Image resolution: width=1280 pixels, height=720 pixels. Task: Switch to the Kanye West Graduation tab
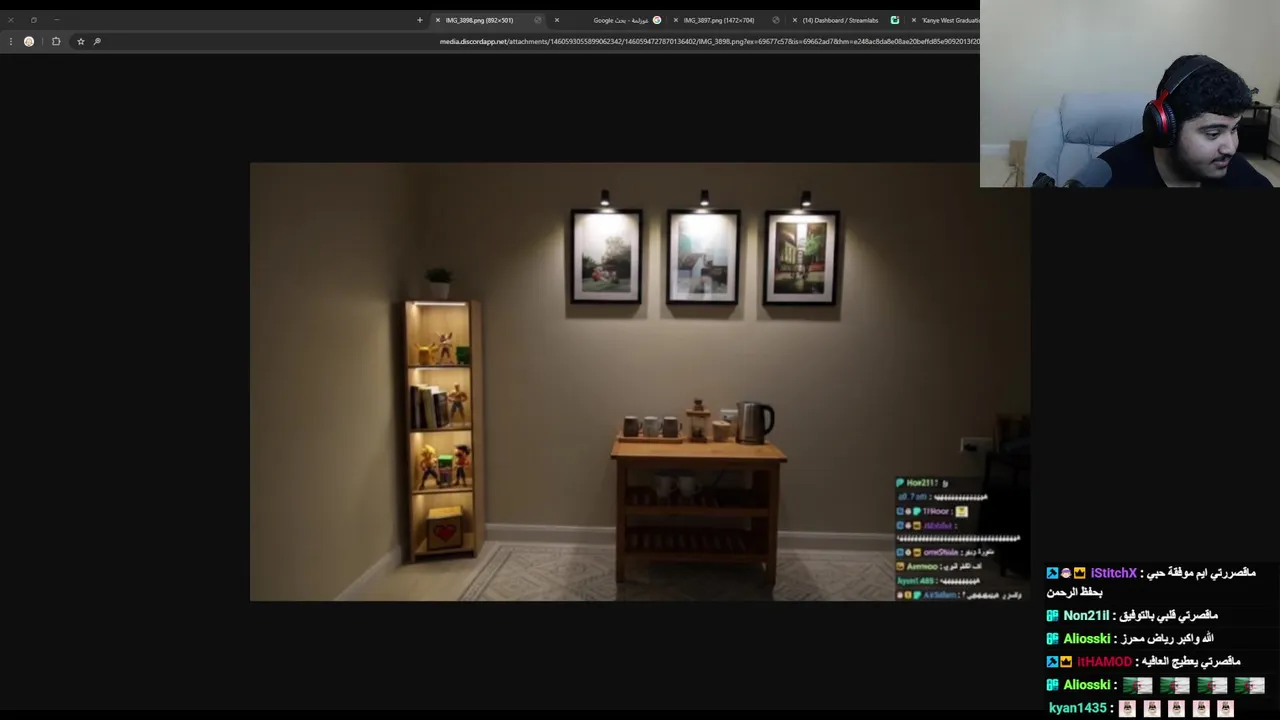(x=945, y=20)
